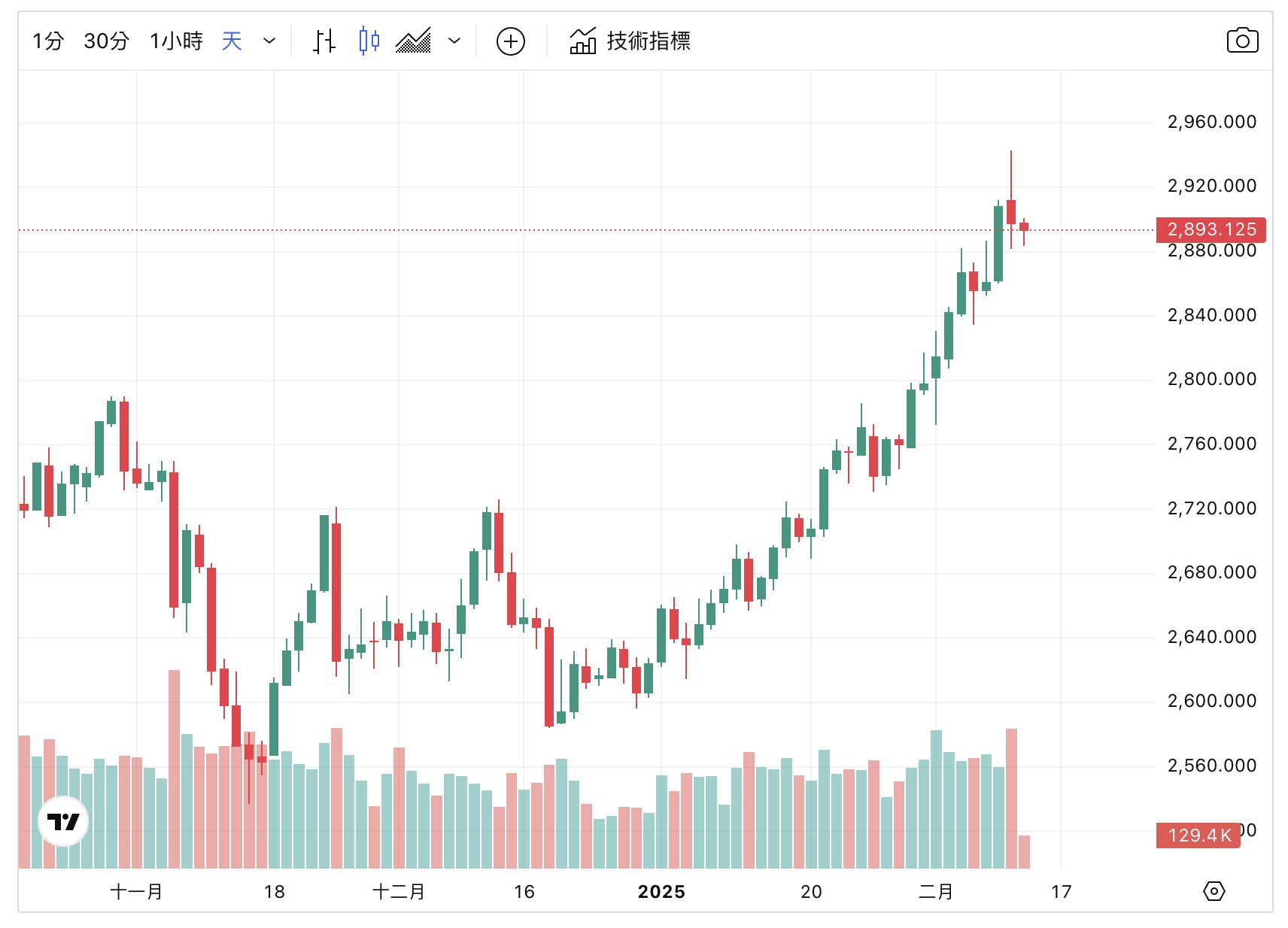Click the 十二月 date axis label
Viewport: 1288px width, 928px height.
[399, 892]
